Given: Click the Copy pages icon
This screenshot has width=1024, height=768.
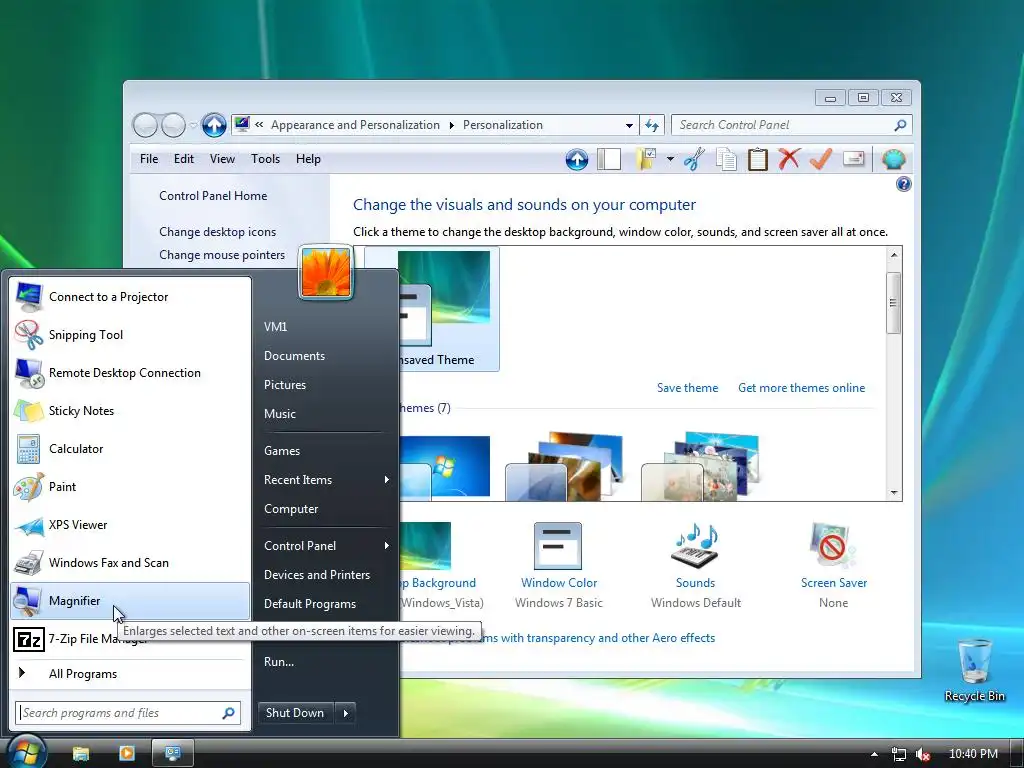Looking at the screenshot, I should 726,159.
